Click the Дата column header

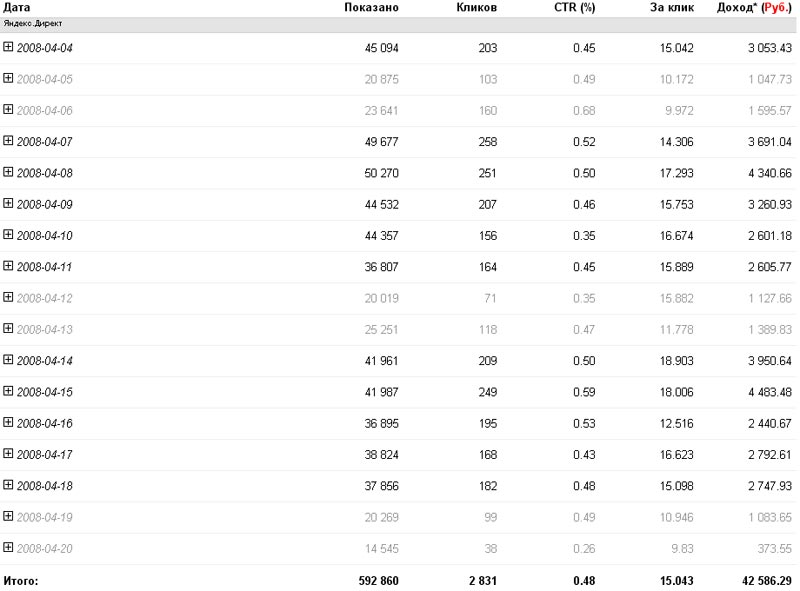tap(16, 7)
